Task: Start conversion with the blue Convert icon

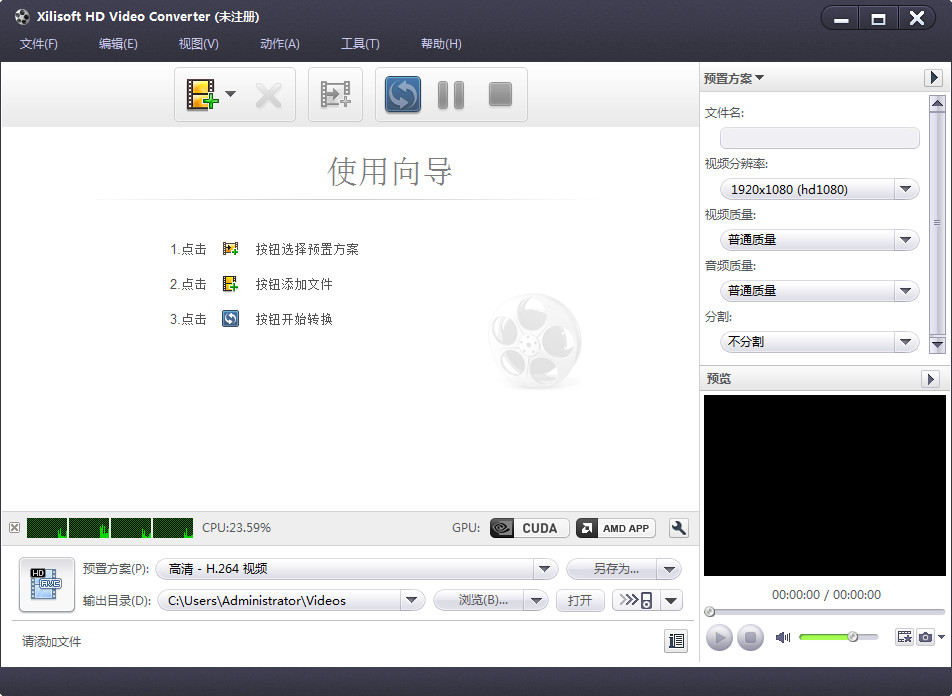Action: 403,94
